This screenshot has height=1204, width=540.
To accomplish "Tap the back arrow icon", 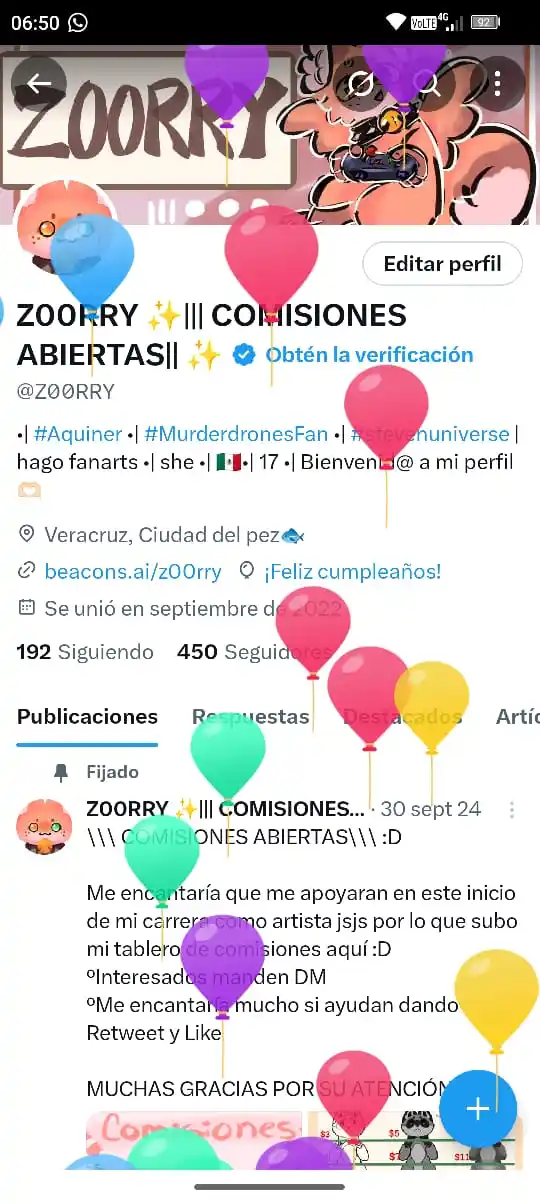I will pos(39,83).
